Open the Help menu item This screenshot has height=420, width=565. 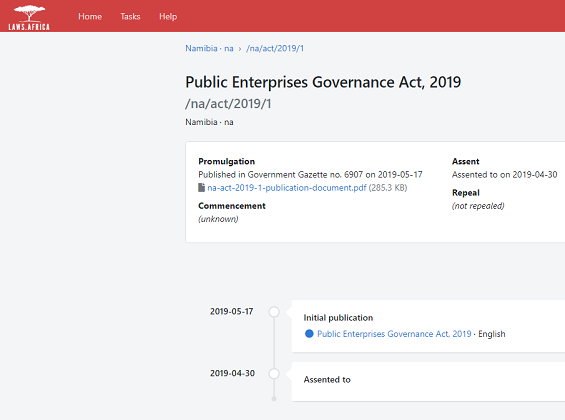168,17
